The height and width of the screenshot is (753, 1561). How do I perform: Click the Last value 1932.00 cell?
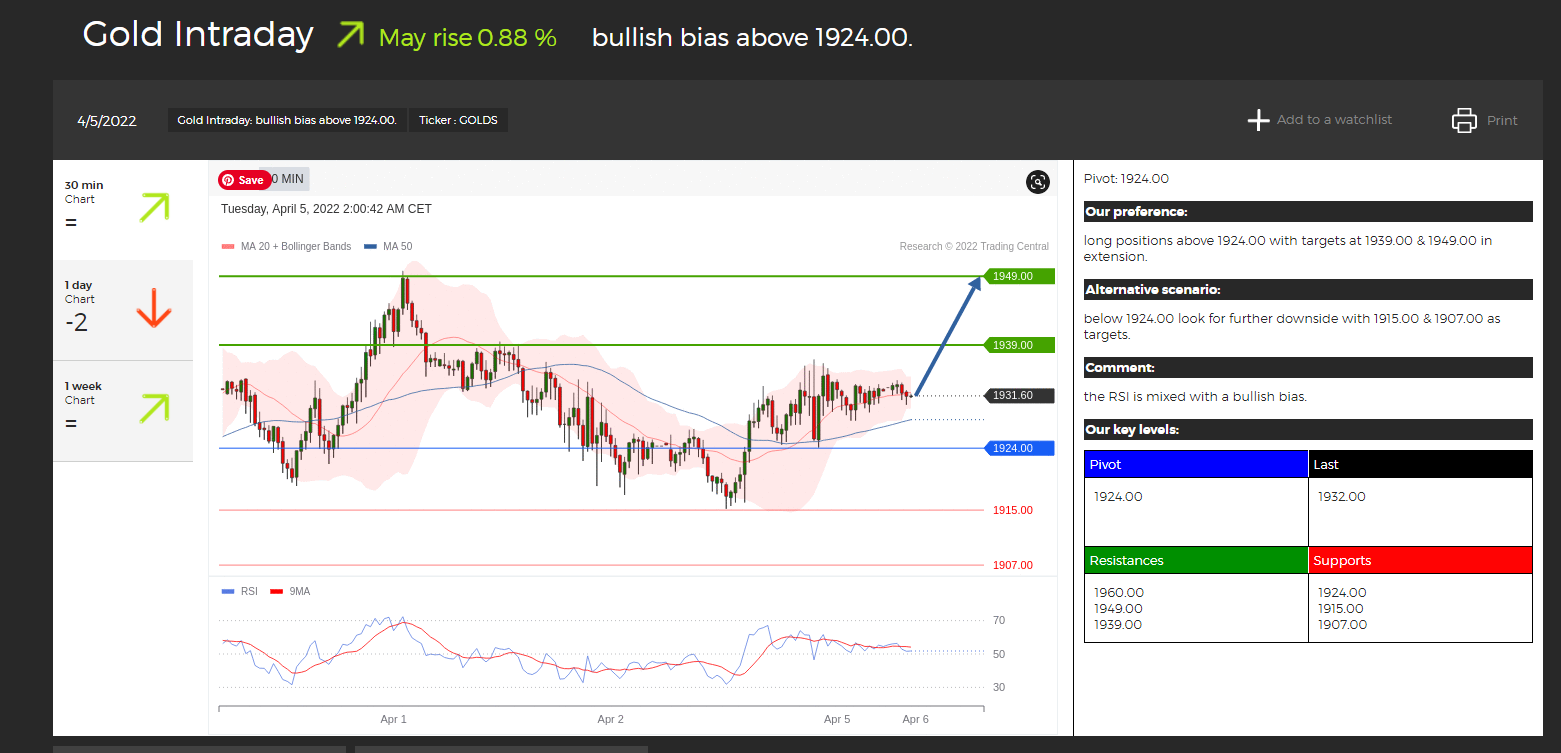point(1420,511)
